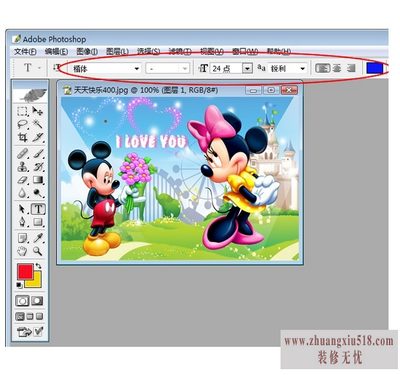
Task: Select the Magic Wand tool
Action: (37, 124)
